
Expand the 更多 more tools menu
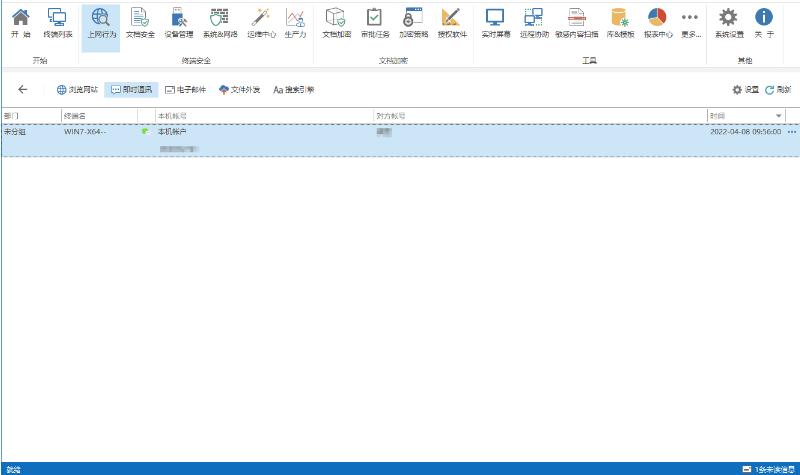pos(690,23)
